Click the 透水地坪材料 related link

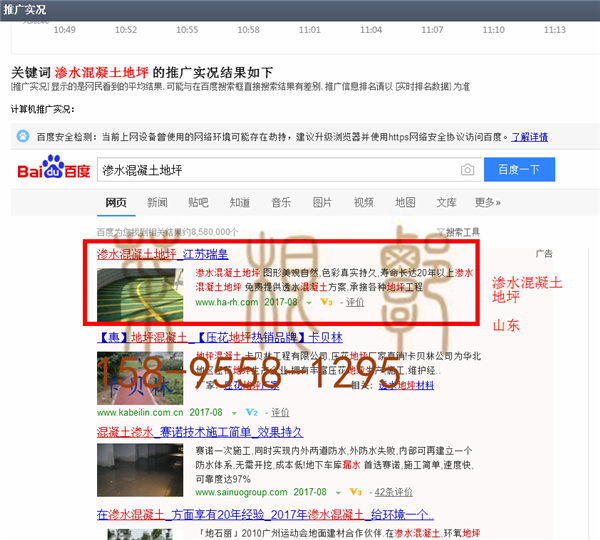click(406, 385)
